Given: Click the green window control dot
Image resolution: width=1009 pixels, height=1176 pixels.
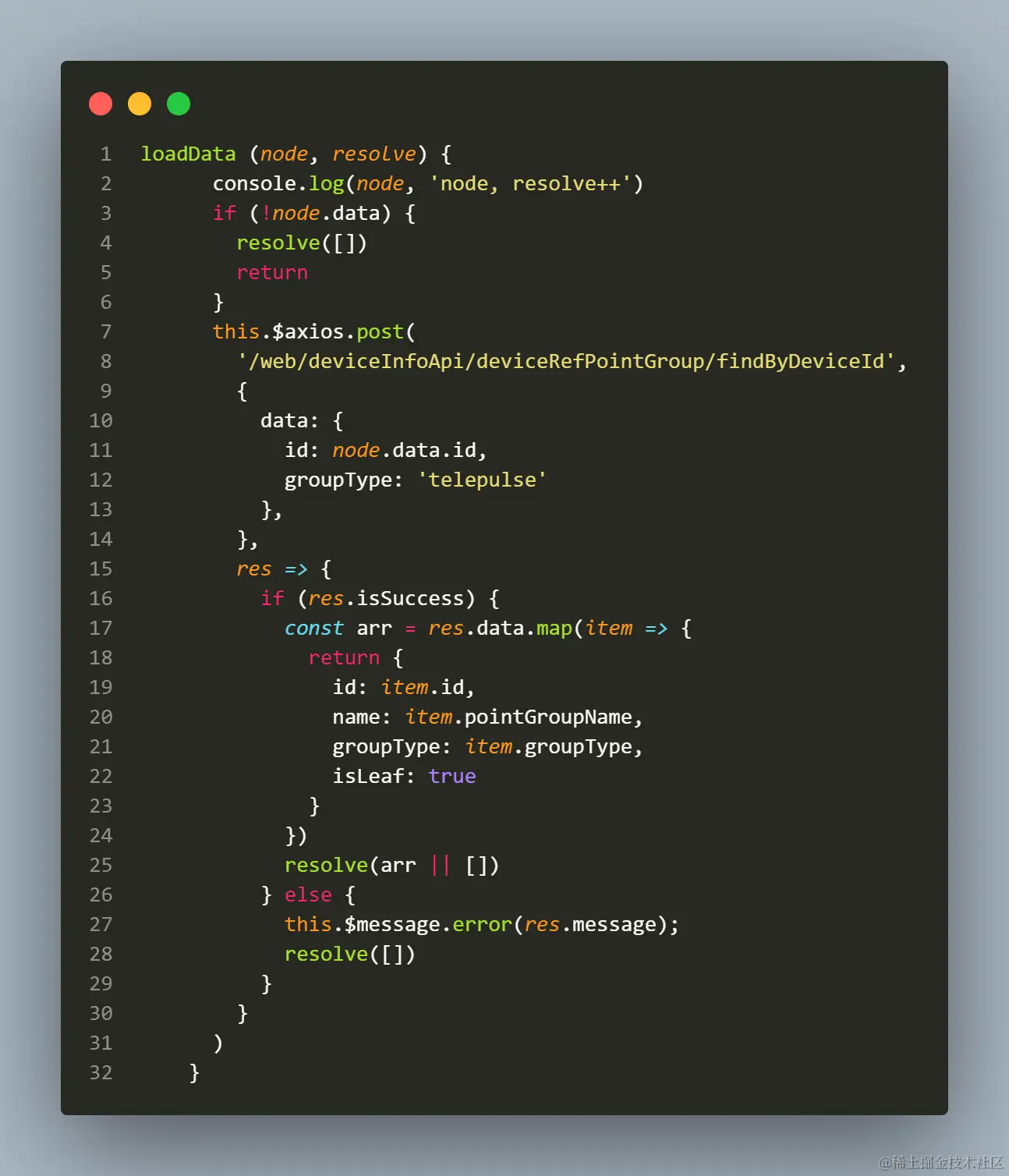Looking at the screenshot, I should pos(178,103).
